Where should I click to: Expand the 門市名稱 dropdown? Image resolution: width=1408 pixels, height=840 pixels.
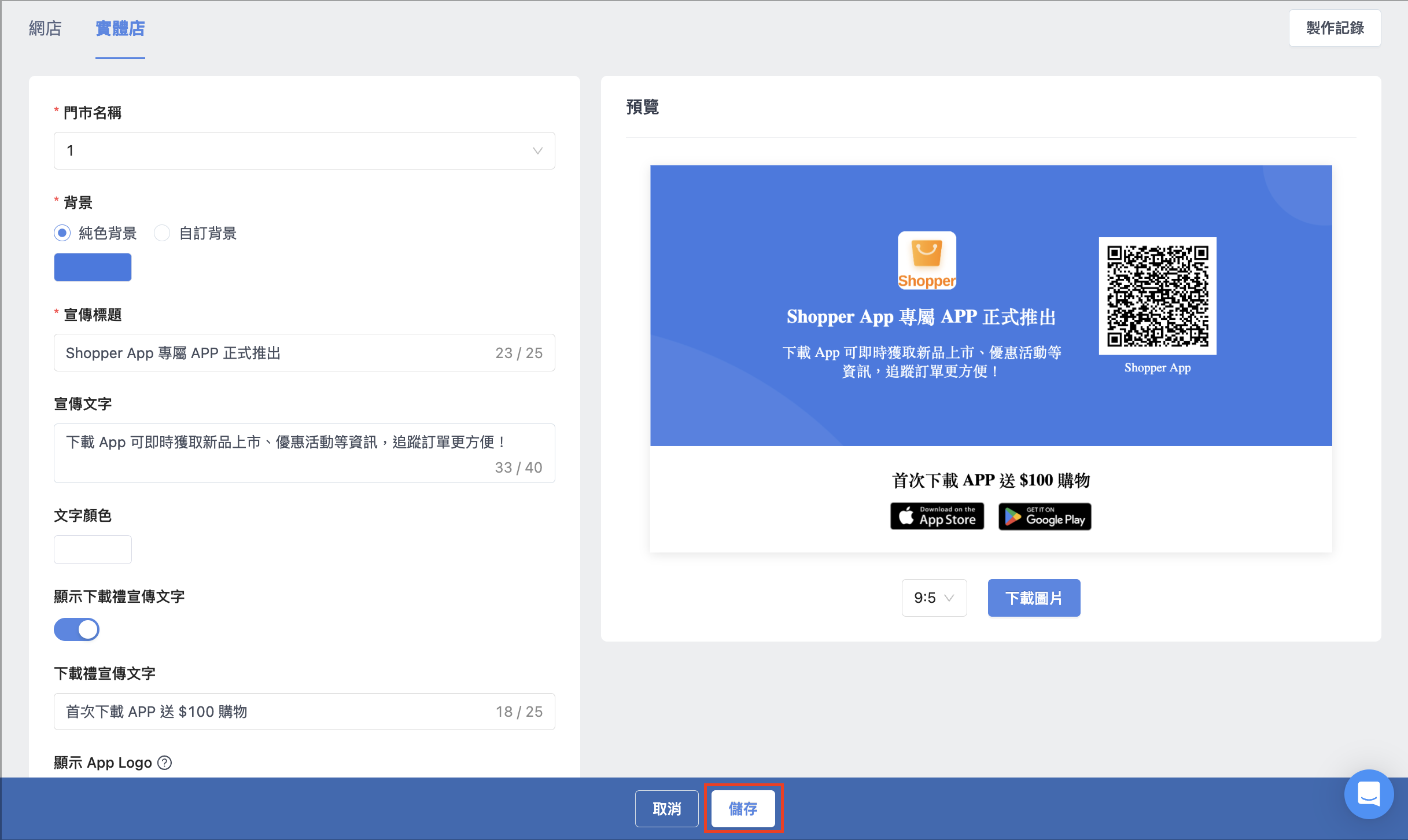coord(304,150)
